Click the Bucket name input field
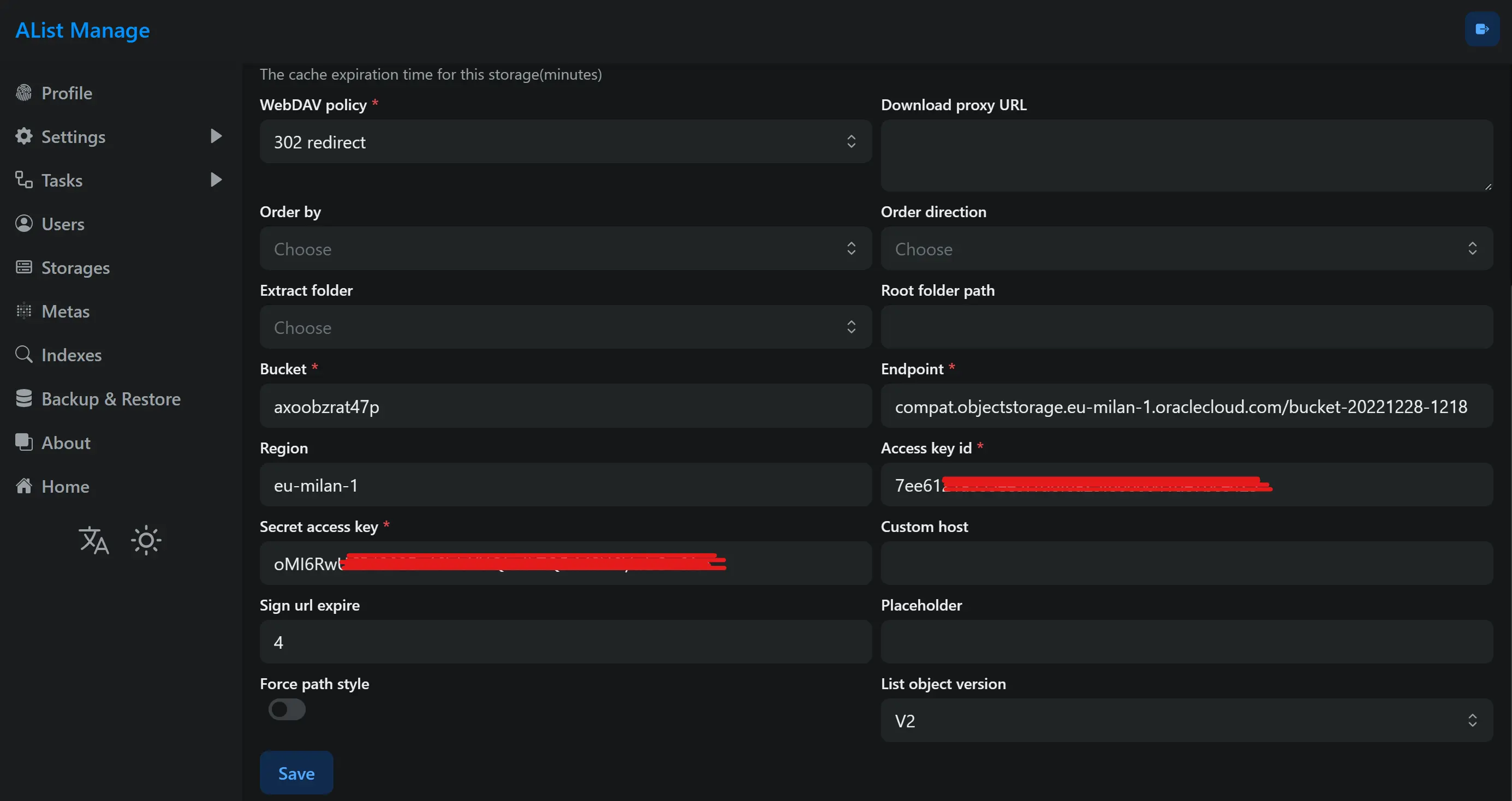Viewport: 1512px width, 801px height. click(565, 406)
